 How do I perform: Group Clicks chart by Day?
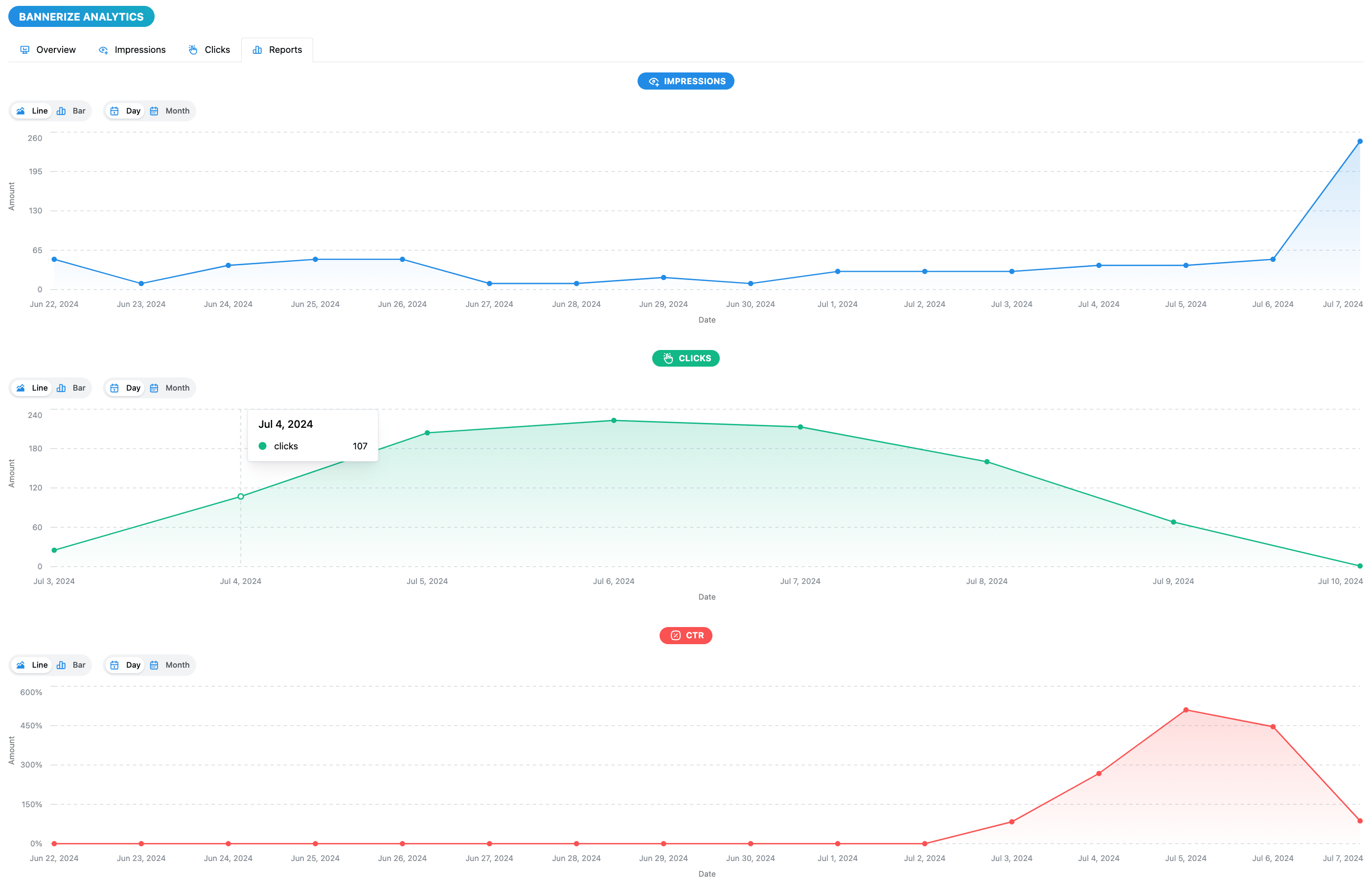[126, 388]
